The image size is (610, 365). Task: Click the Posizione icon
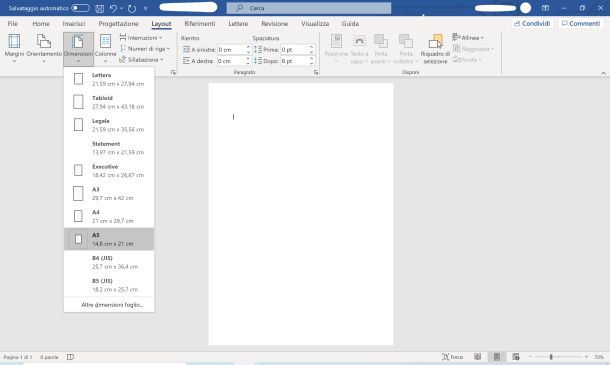[x=336, y=41]
